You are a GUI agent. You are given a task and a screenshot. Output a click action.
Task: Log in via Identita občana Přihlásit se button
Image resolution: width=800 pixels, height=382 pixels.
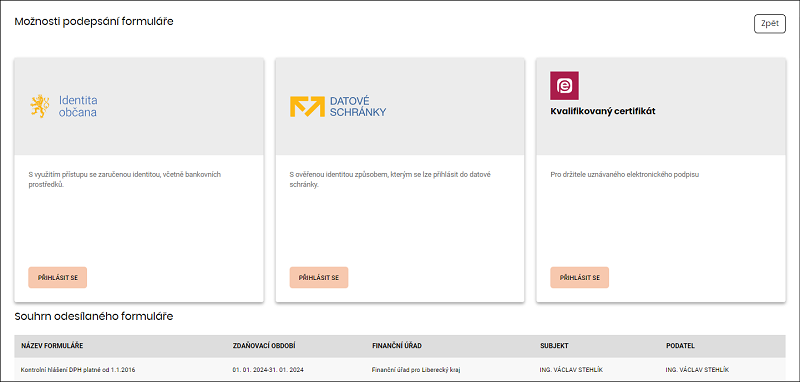pyautogui.click(x=58, y=277)
